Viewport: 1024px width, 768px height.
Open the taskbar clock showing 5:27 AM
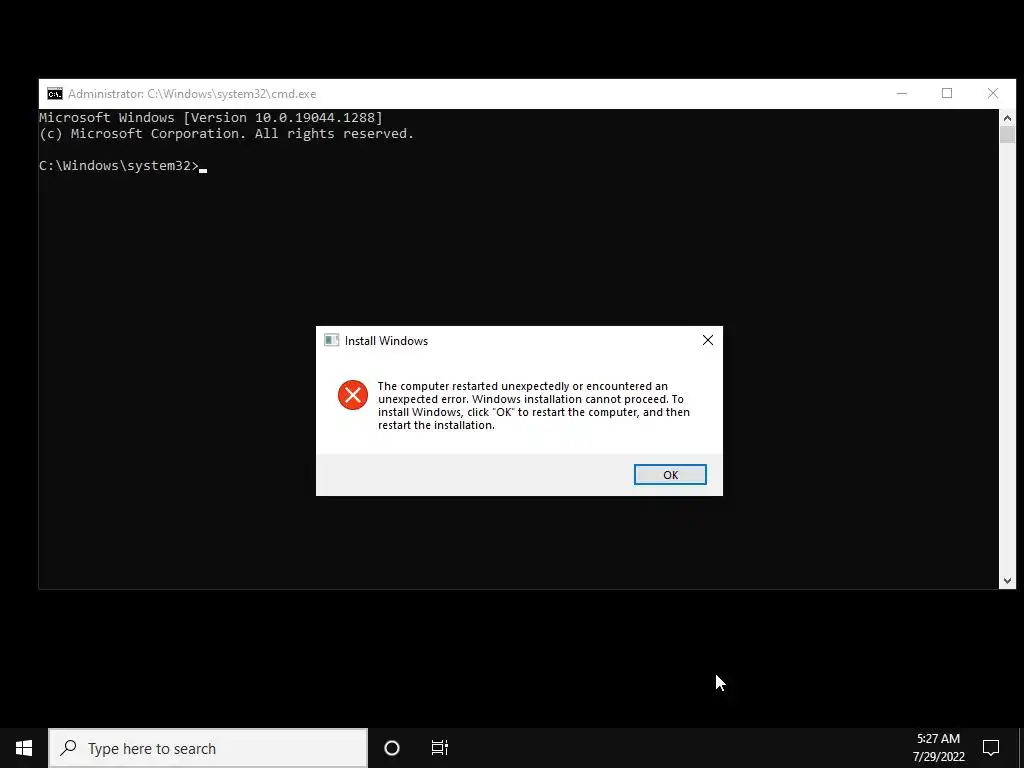(x=938, y=748)
